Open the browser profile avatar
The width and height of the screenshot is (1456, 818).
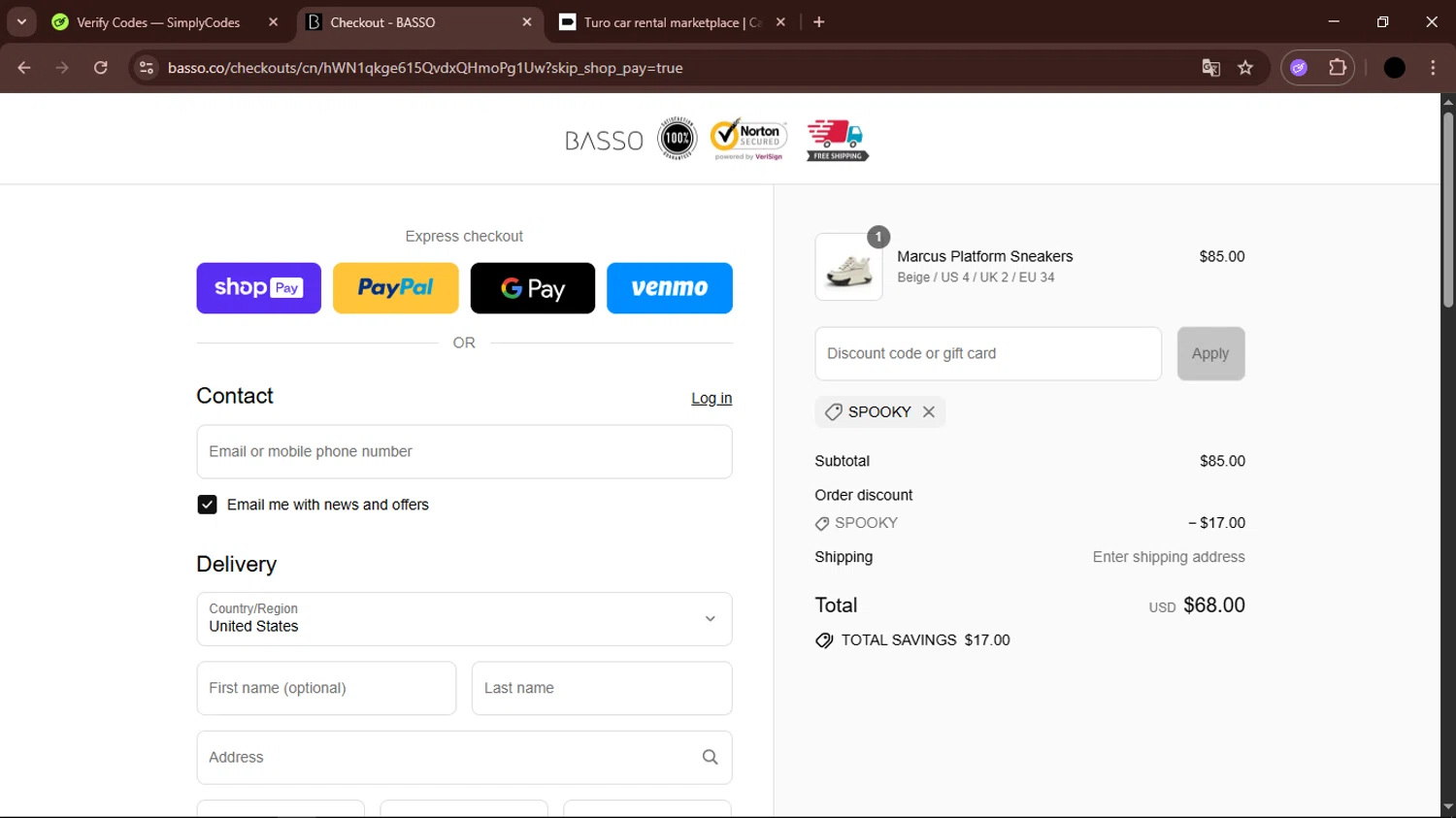[x=1395, y=68]
